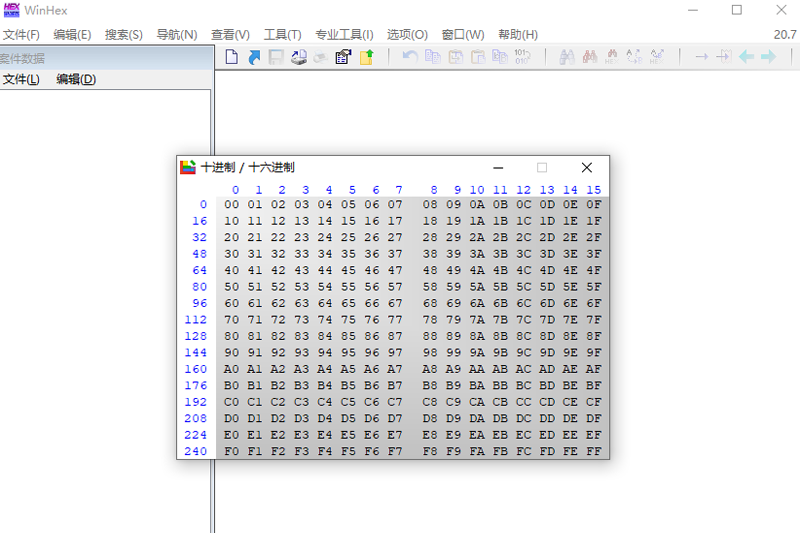Click the Undo arrow icon
800x533 pixels.
pyautogui.click(x=410, y=57)
